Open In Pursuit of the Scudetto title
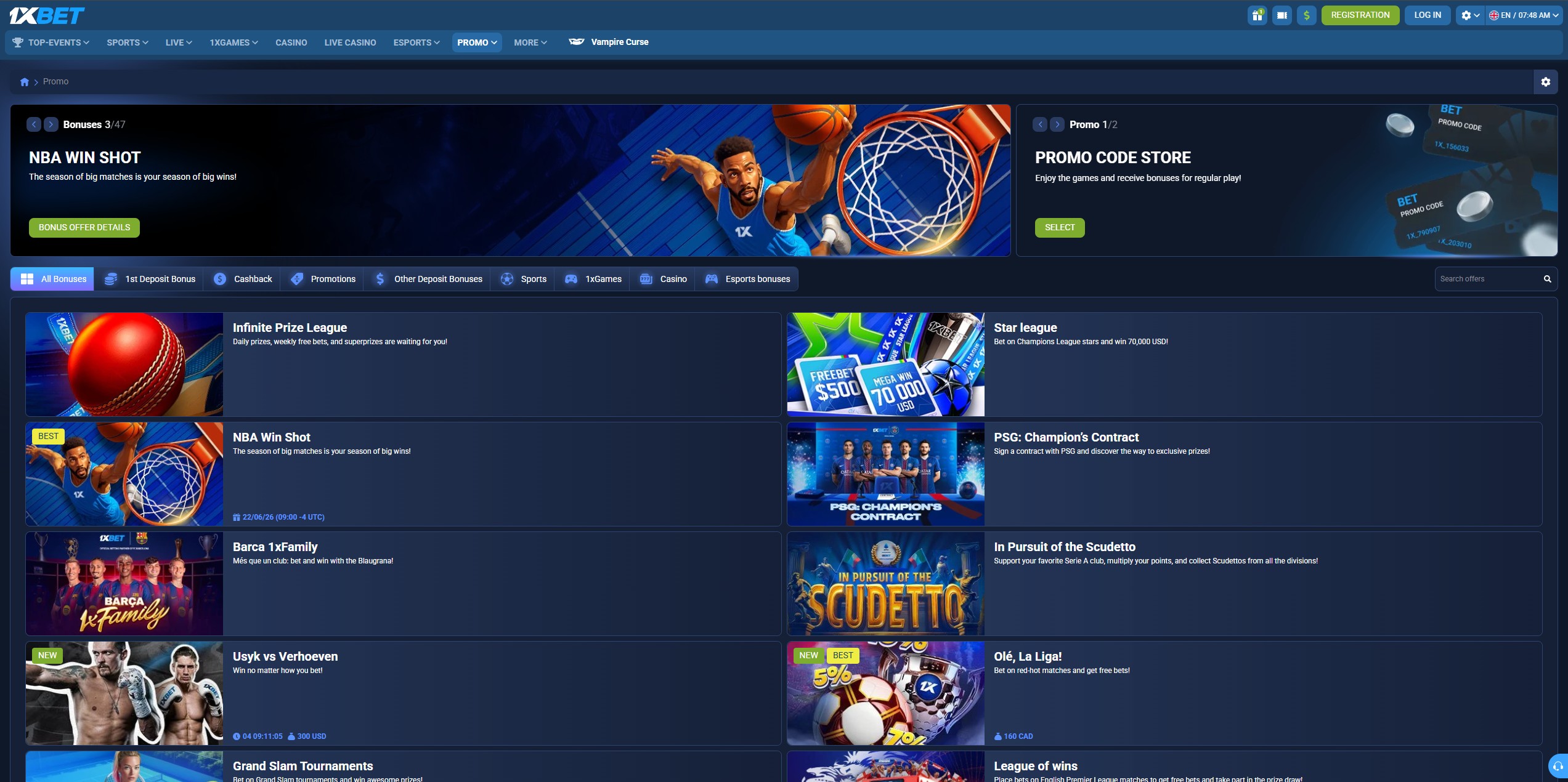Viewport: 1568px width, 782px height. pyautogui.click(x=1065, y=547)
